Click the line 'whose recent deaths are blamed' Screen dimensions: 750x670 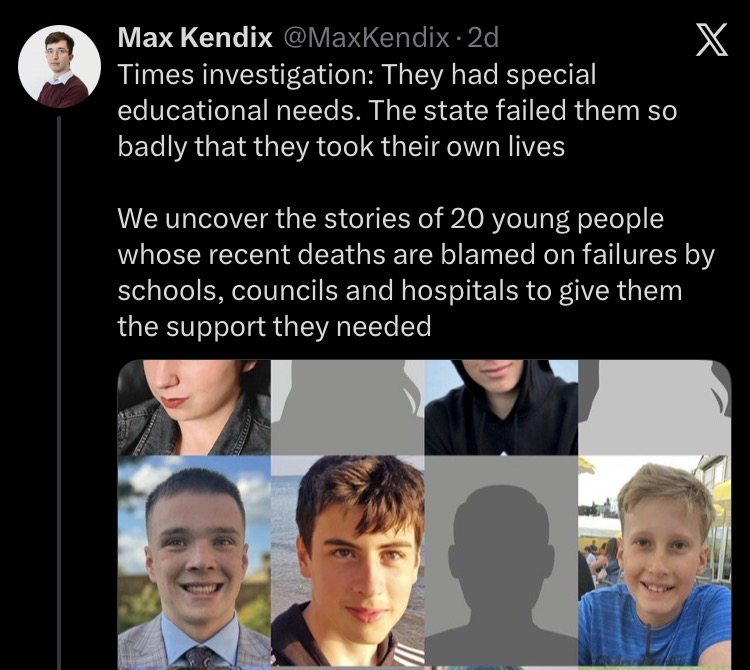tap(416, 254)
